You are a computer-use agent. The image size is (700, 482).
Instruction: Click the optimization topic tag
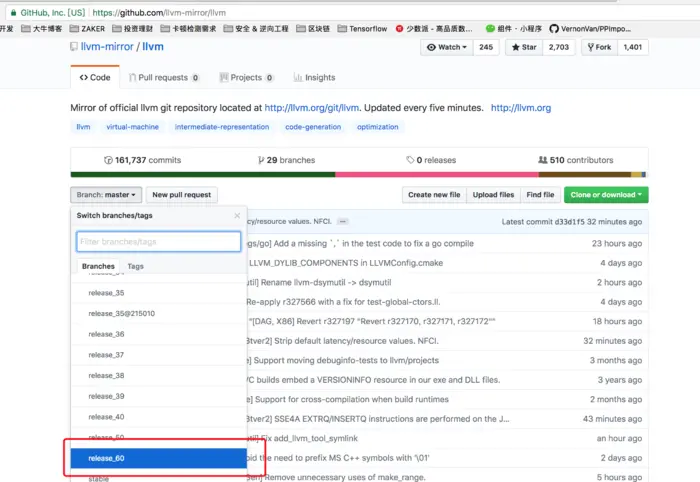378,127
